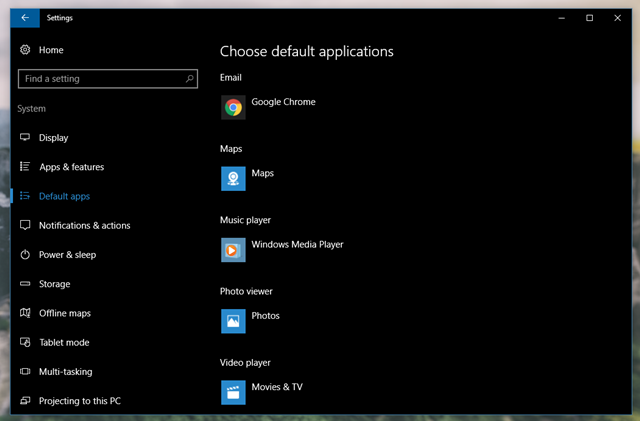Click the Music player section label
Screen dimensions: 640x421
(245, 220)
